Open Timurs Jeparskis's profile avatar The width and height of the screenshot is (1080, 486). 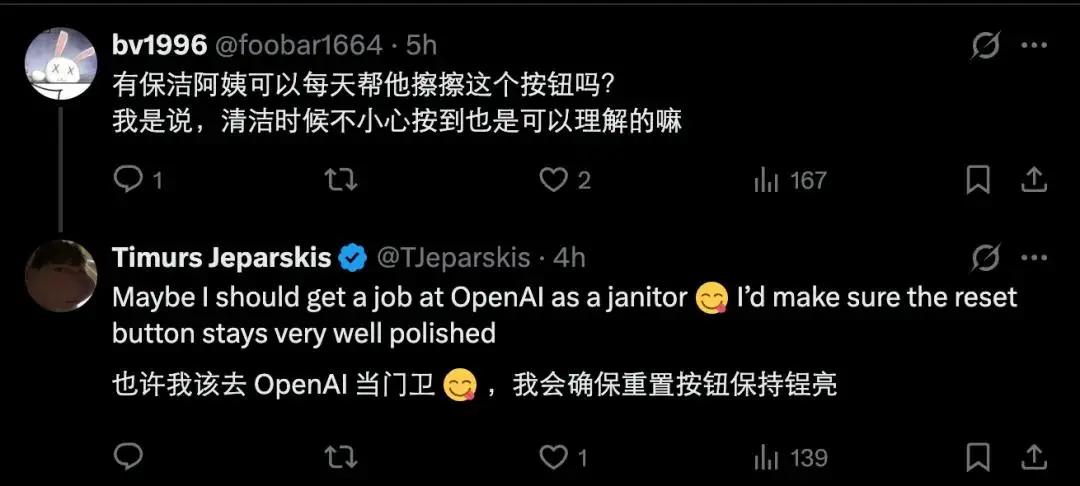pos(61,275)
